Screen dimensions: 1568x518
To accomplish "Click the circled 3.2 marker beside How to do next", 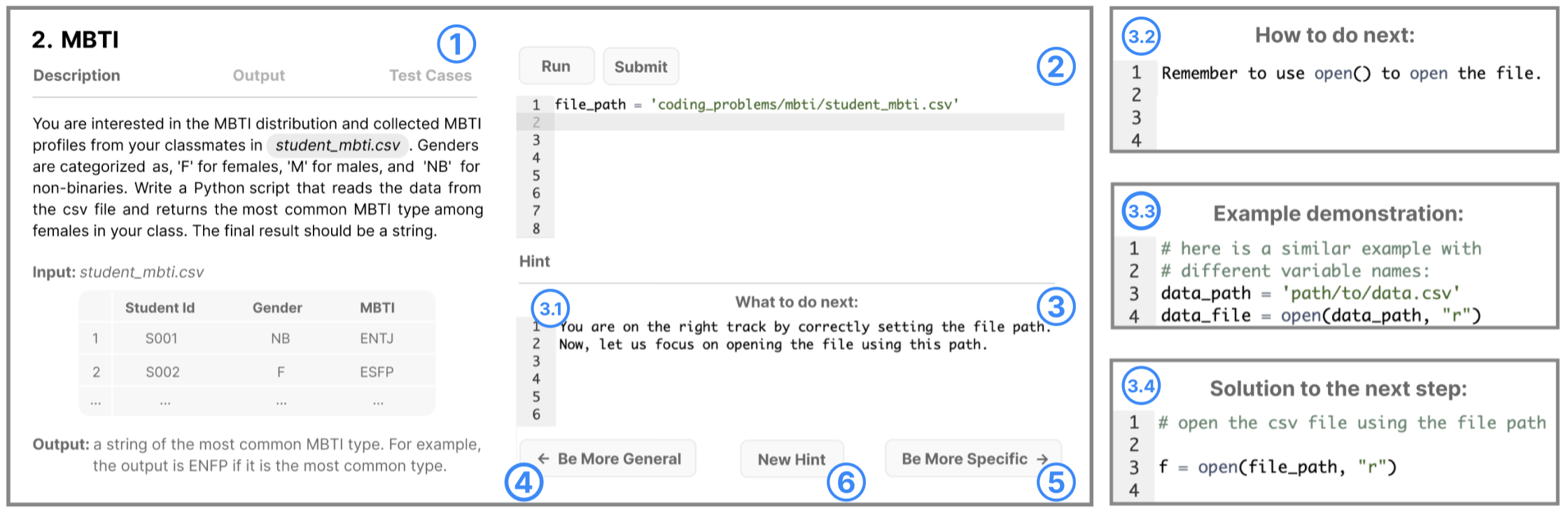I will (x=1142, y=36).
